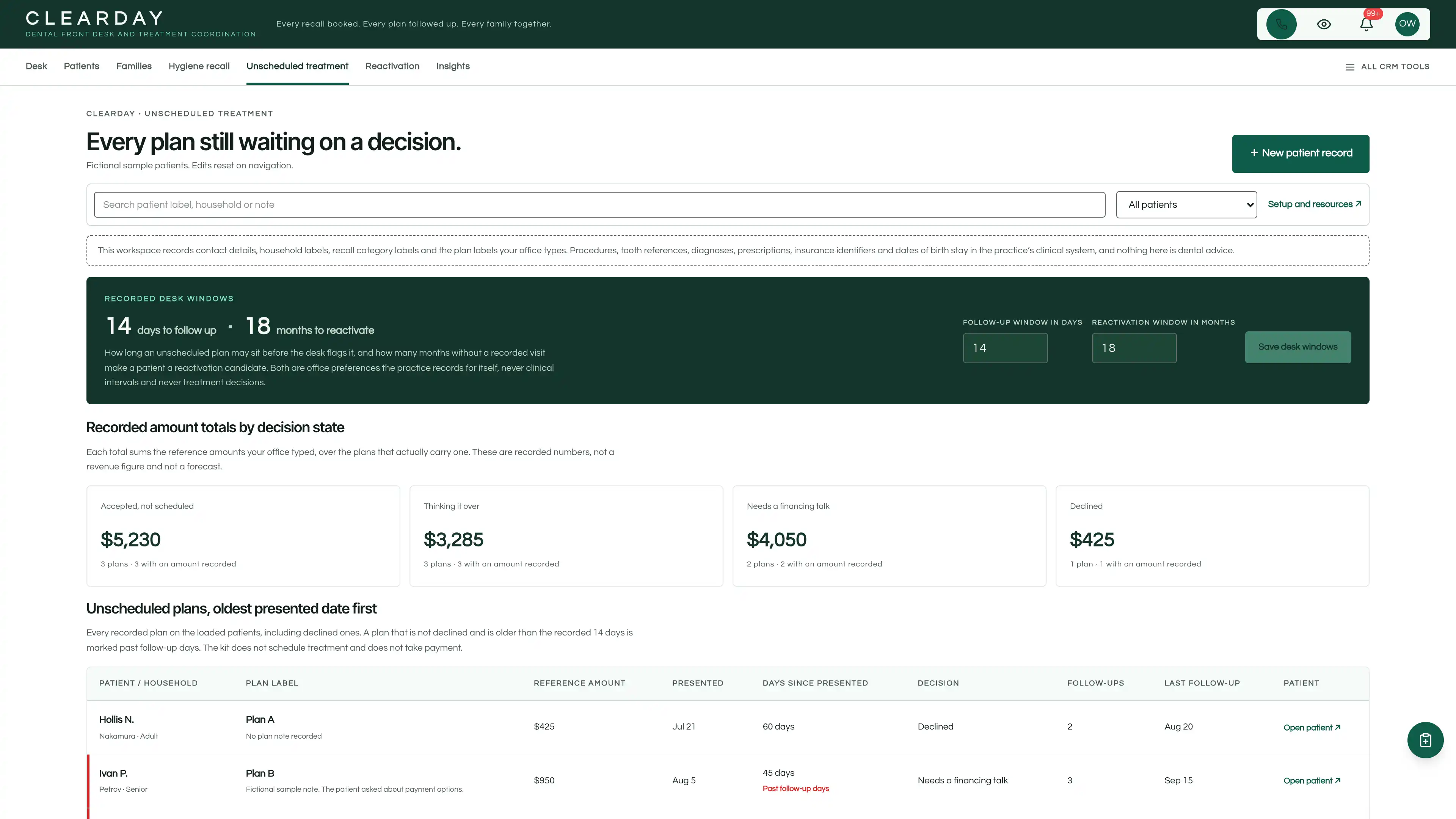The height and width of the screenshot is (819, 1456).
Task: Go to the Desk tab
Action: [x=36, y=66]
